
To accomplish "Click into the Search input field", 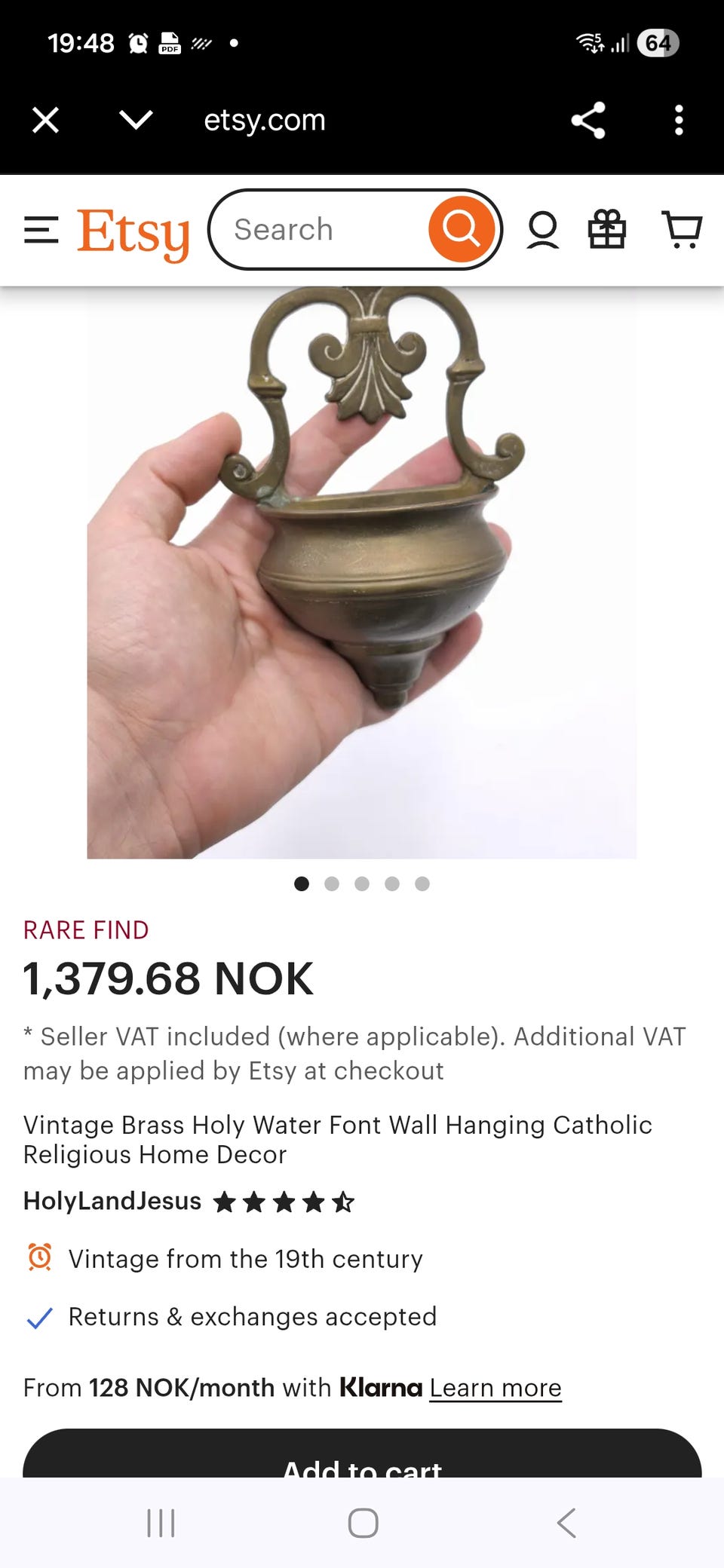I will tap(321, 229).
